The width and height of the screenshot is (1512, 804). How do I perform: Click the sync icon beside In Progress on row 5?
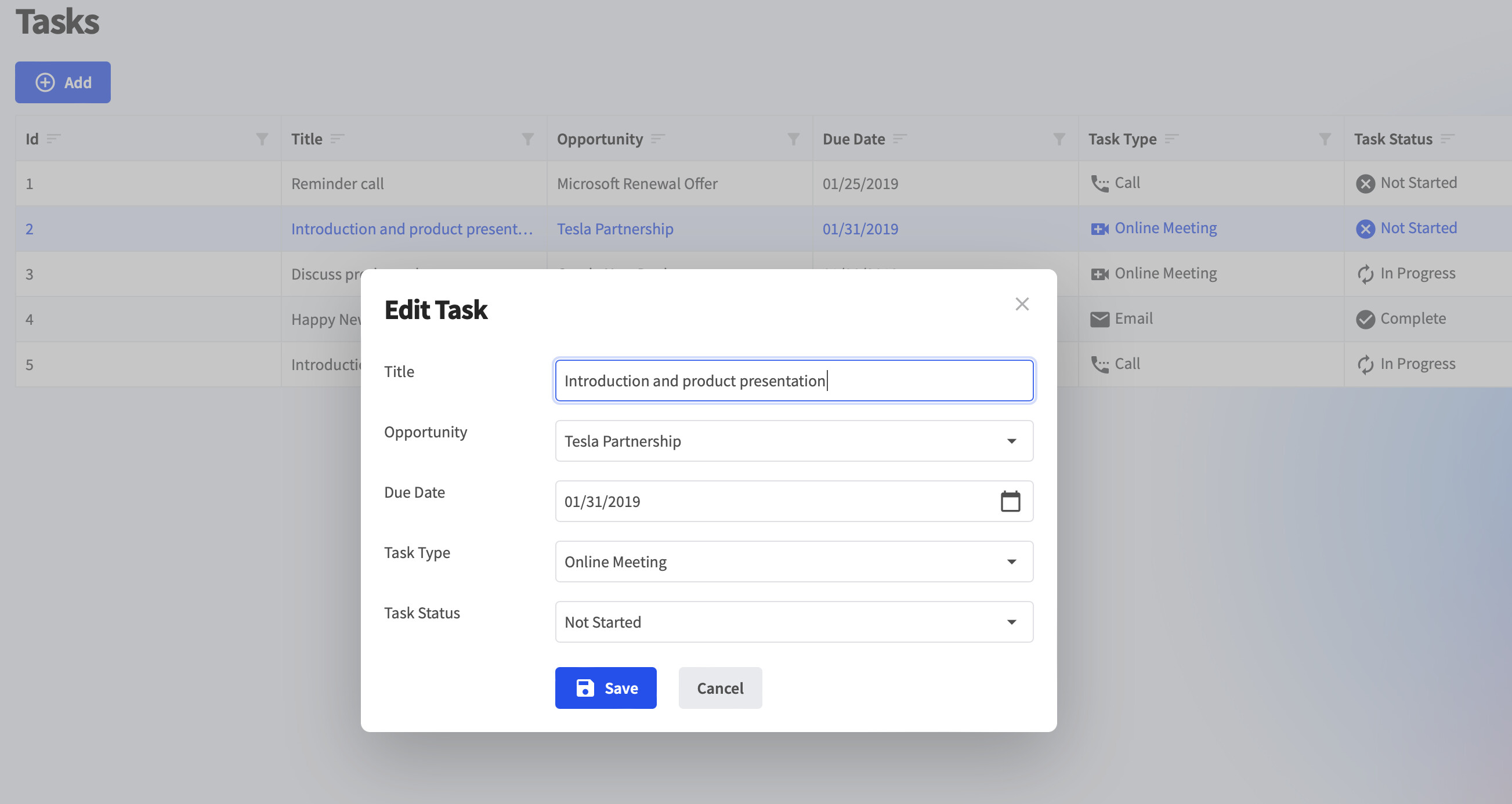[x=1366, y=364]
